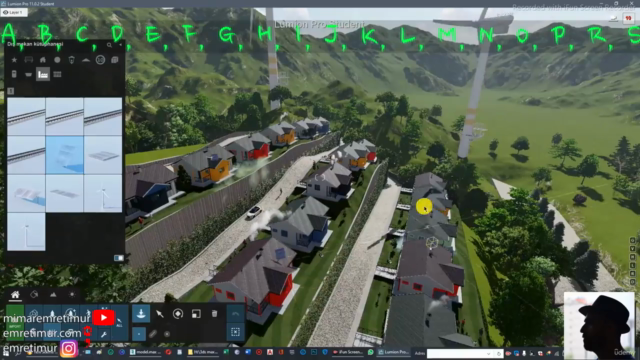Select the dome-shaped category icon
Screen dimensions: 640x360
pyautogui.click(x=86, y=60)
